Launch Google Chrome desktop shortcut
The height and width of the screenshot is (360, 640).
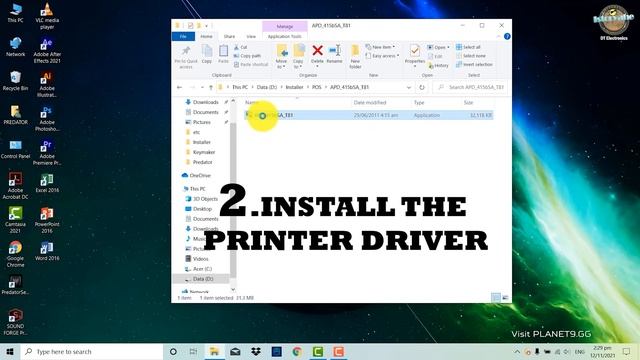tap(16, 254)
